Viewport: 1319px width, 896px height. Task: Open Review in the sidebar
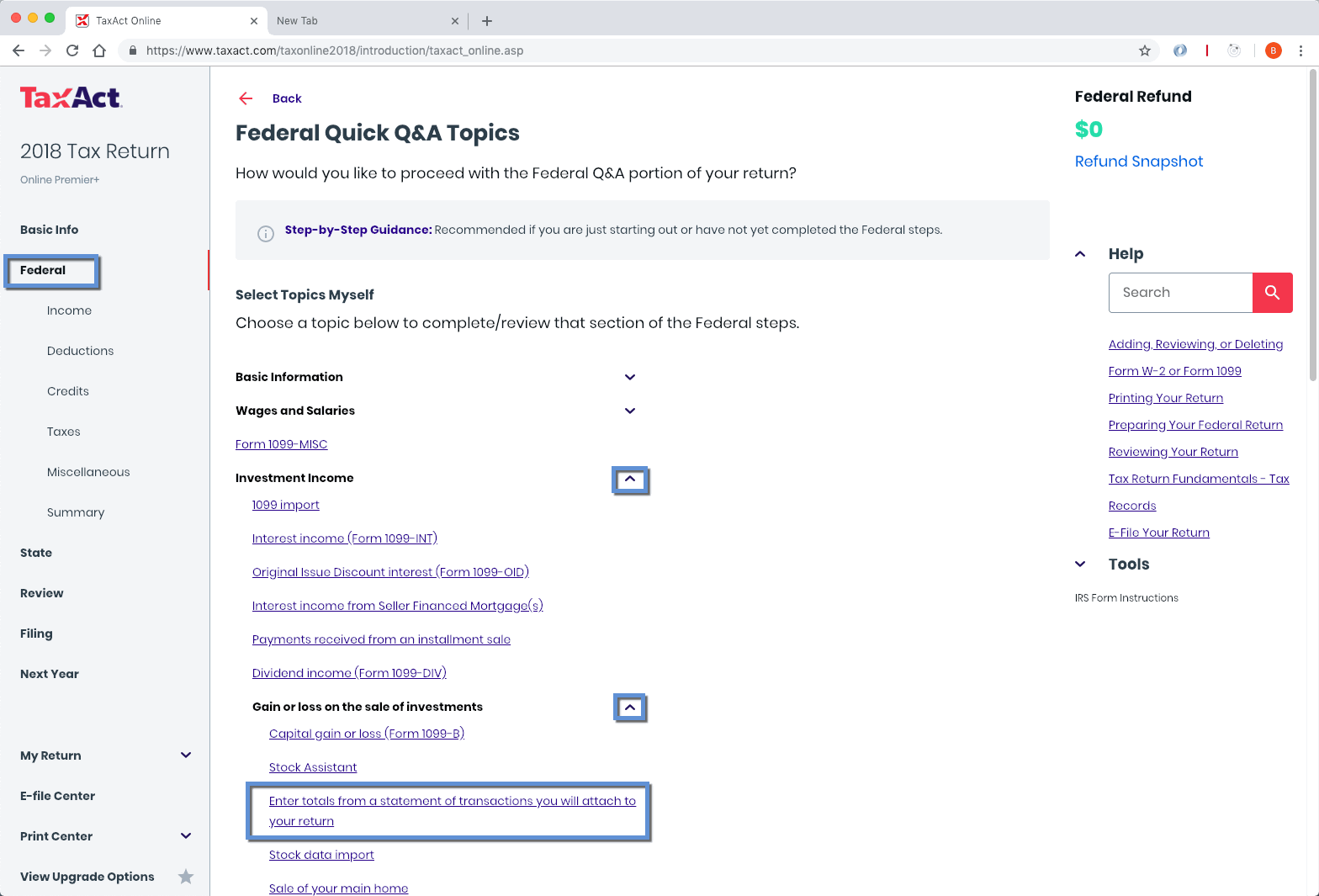41,593
